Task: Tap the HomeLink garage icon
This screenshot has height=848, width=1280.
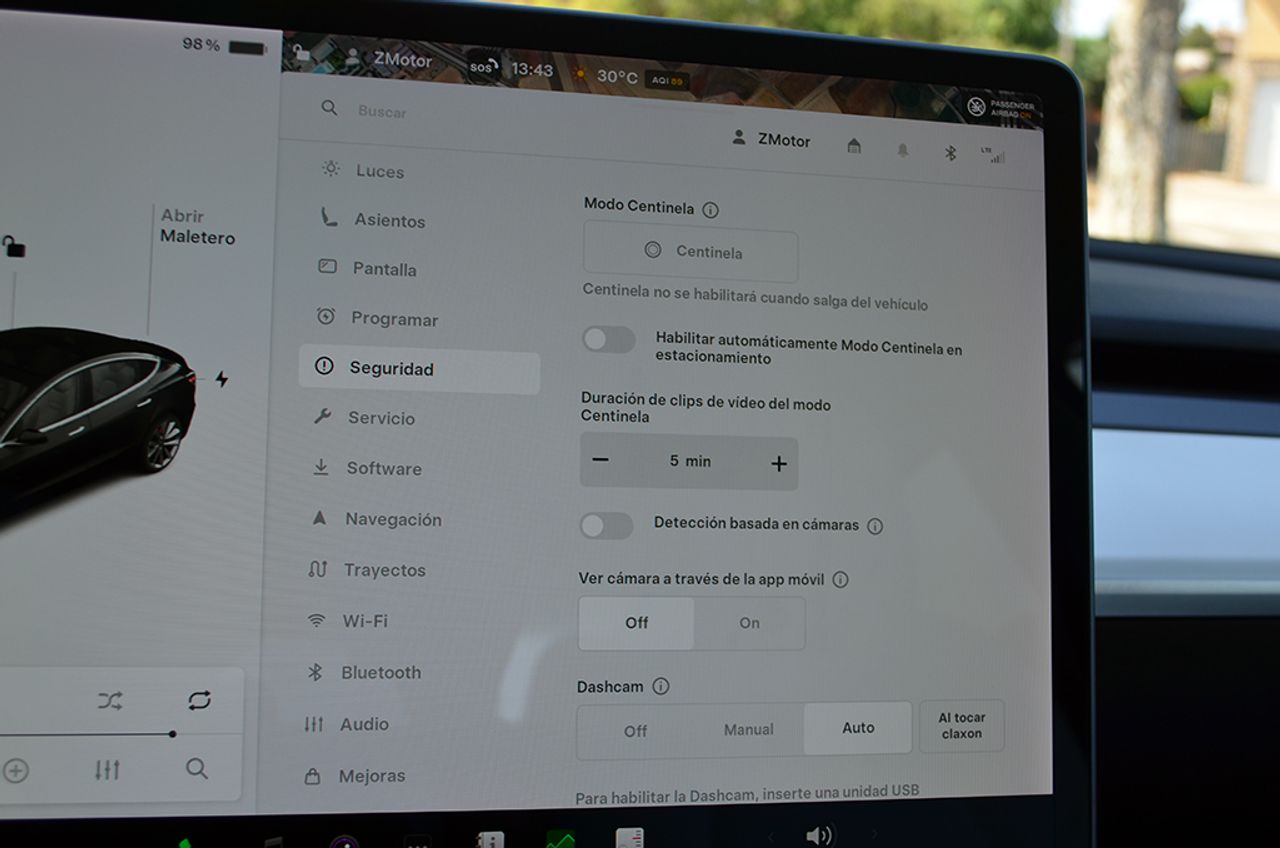Action: coord(854,147)
